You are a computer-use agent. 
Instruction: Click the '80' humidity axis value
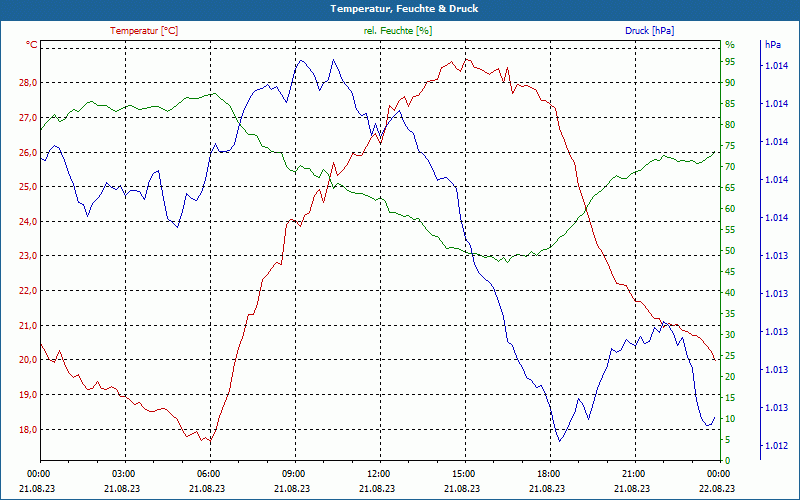730,124
